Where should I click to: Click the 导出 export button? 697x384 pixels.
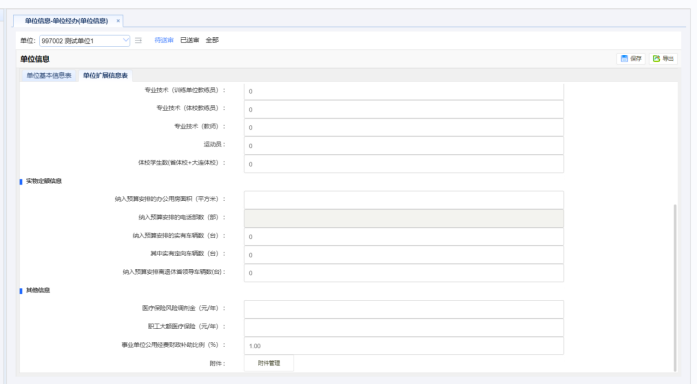pos(663,58)
